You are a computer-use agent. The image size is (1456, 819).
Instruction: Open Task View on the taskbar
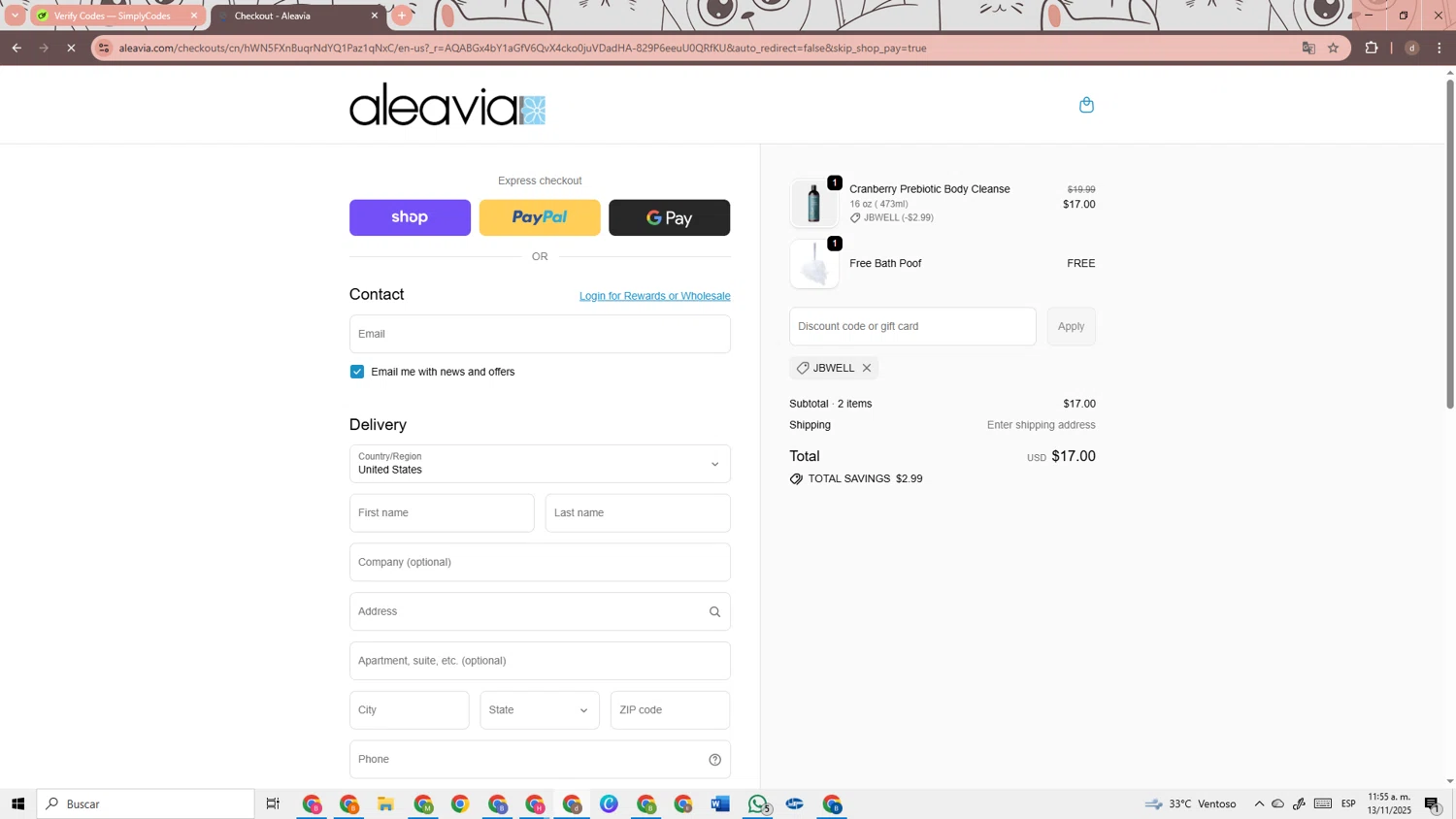(x=273, y=803)
